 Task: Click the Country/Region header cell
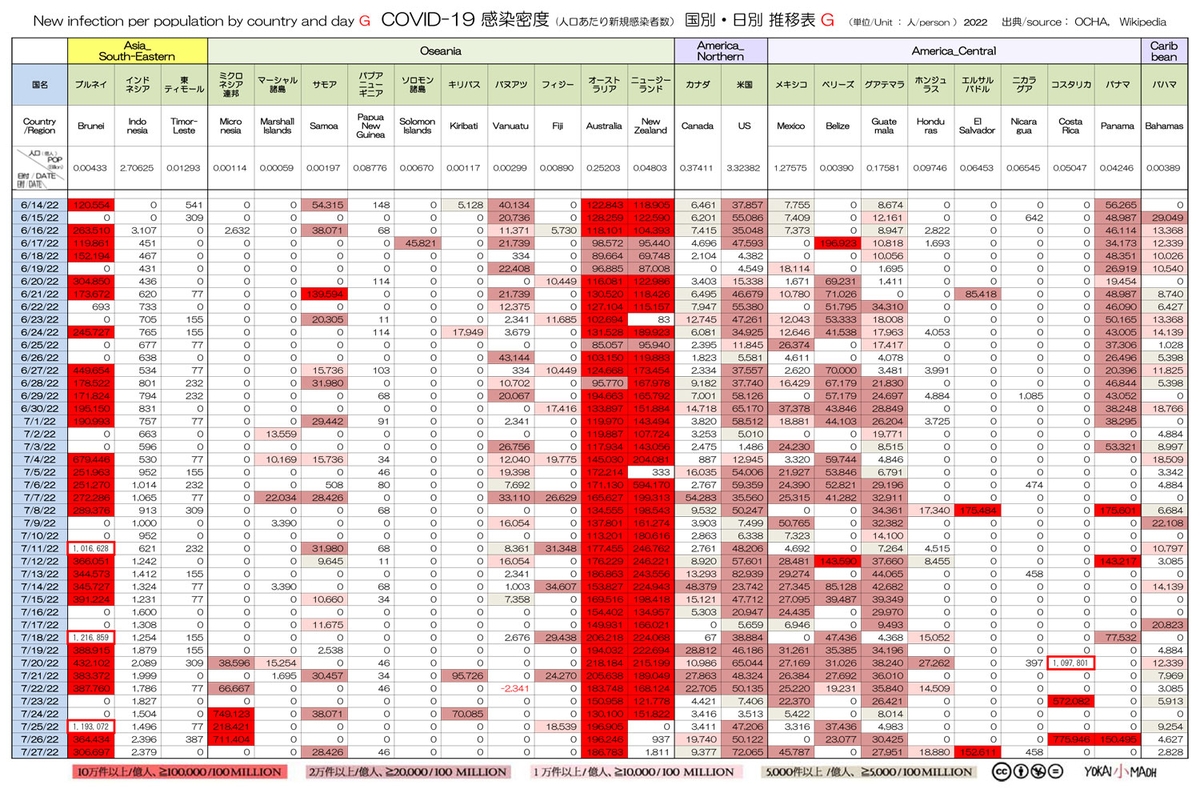pos(40,127)
